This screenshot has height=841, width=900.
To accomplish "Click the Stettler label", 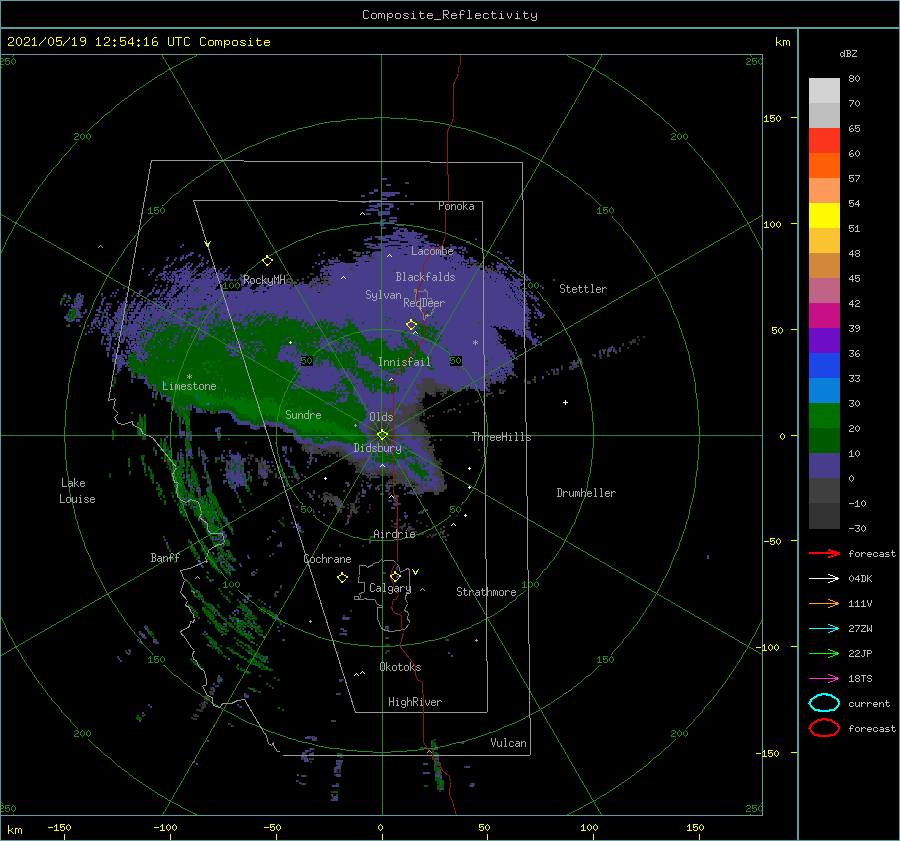I will pyautogui.click(x=583, y=289).
